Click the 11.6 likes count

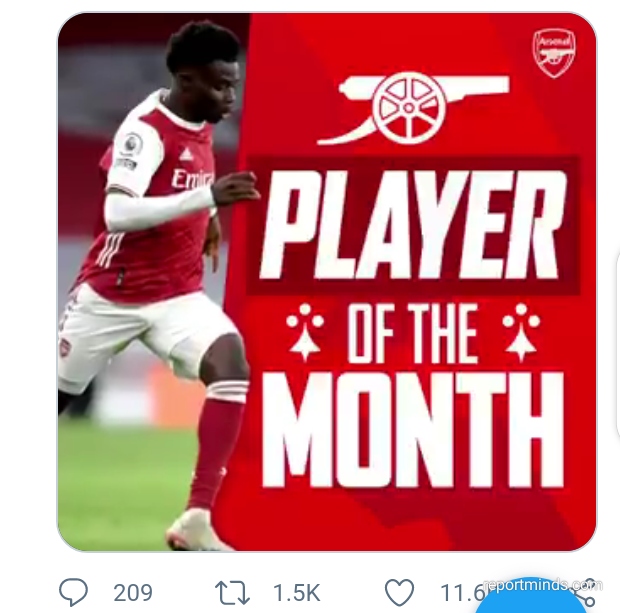[461, 593]
